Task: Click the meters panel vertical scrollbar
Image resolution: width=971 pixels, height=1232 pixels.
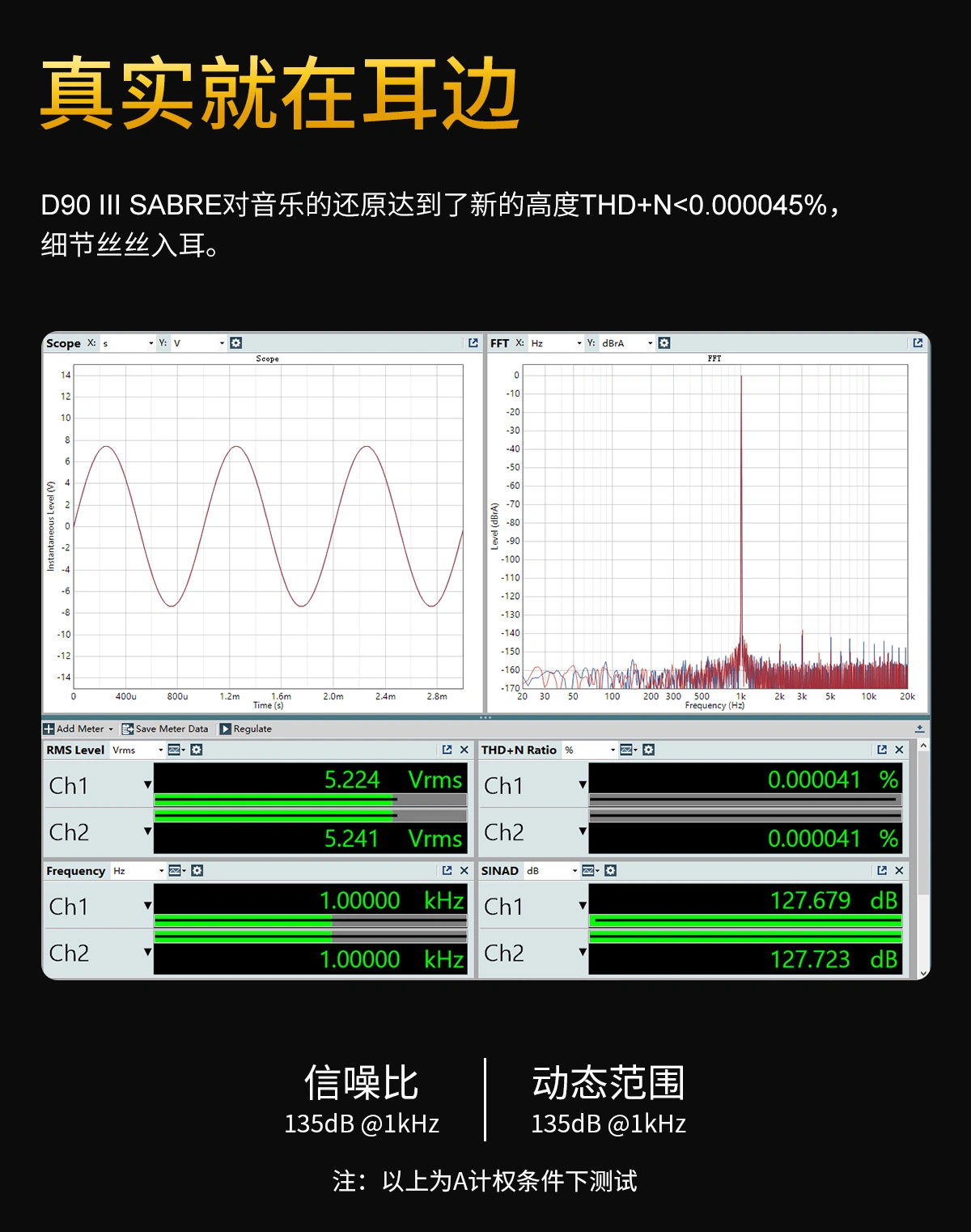Action: [x=923, y=858]
